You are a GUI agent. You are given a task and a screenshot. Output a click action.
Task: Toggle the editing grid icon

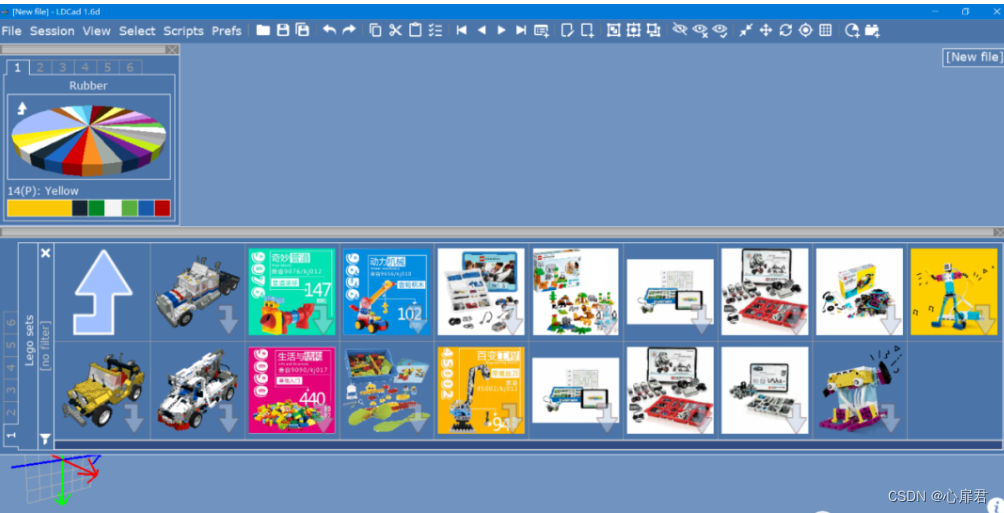tap(825, 30)
